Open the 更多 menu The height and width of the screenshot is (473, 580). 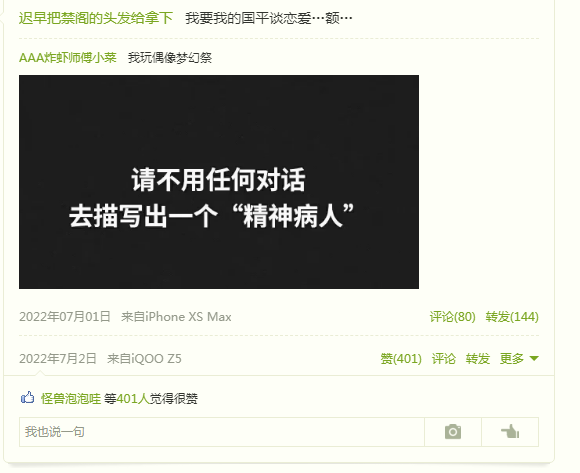512,358
